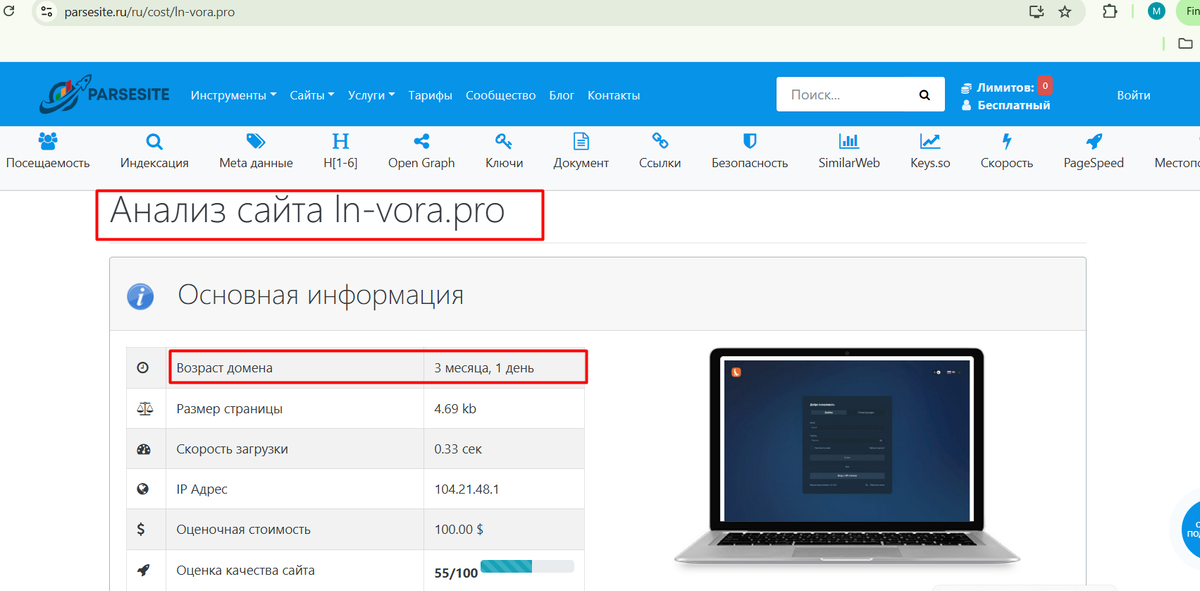Screen dimensions: 1200x591
Task: Select the Индексация tool icon
Action: click(x=153, y=150)
